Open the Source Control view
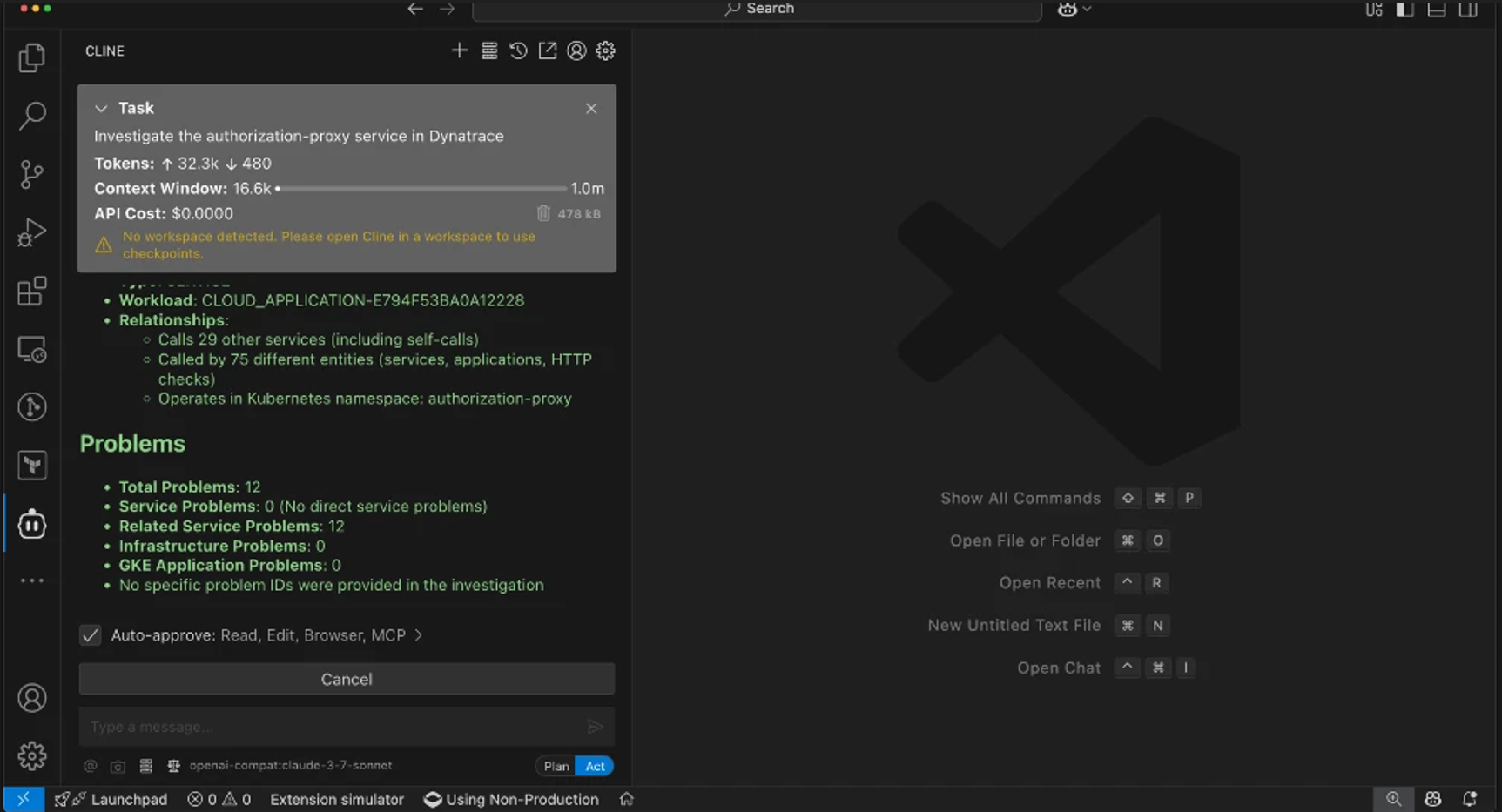This screenshot has height=812, width=1502. coord(32,174)
